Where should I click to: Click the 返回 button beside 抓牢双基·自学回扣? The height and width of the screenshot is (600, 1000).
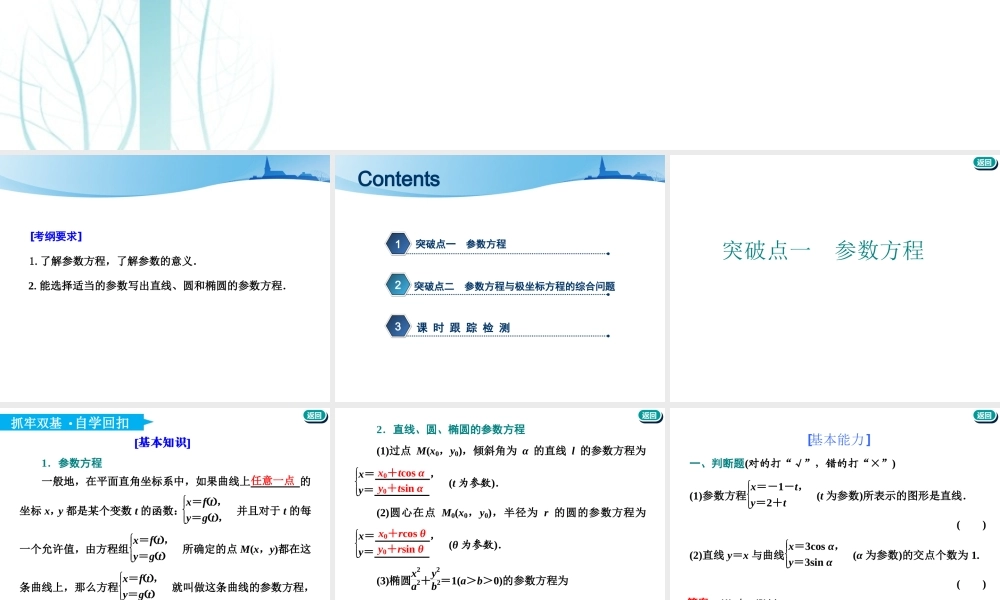point(315,416)
